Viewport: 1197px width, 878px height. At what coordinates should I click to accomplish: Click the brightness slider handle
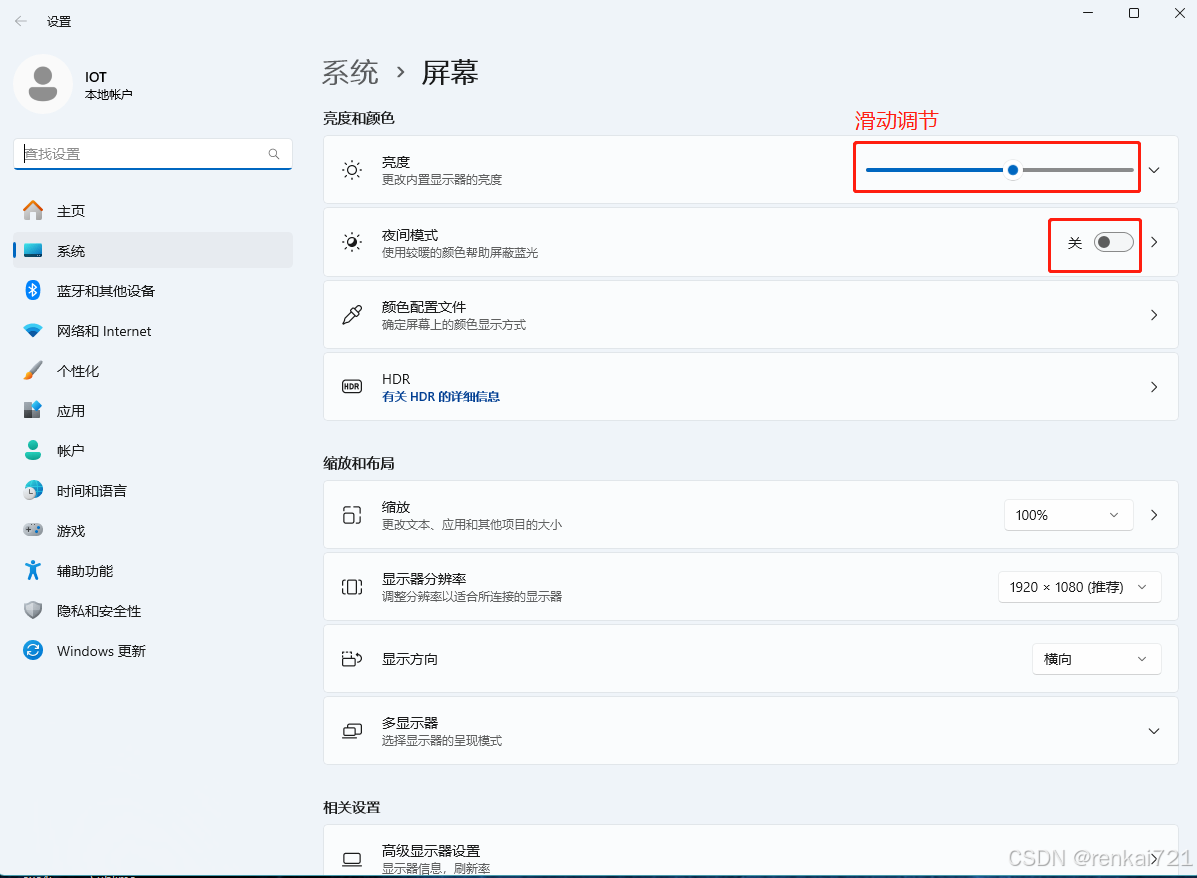pyautogui.click(x=1013, y=170)
